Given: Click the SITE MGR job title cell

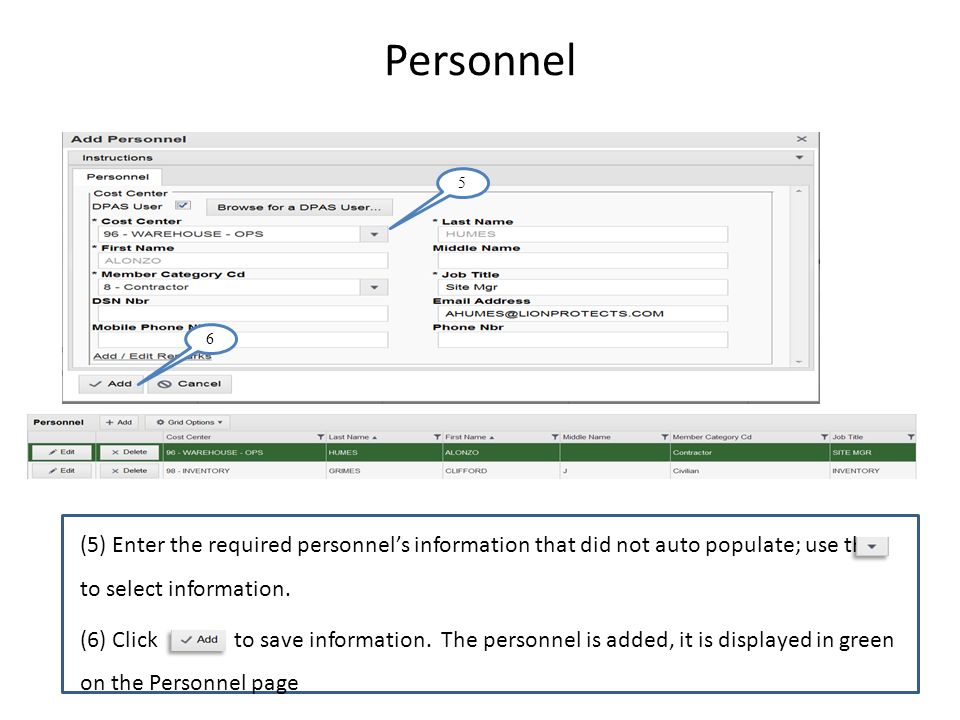Looking at the screenshot, I should (873, 452).
